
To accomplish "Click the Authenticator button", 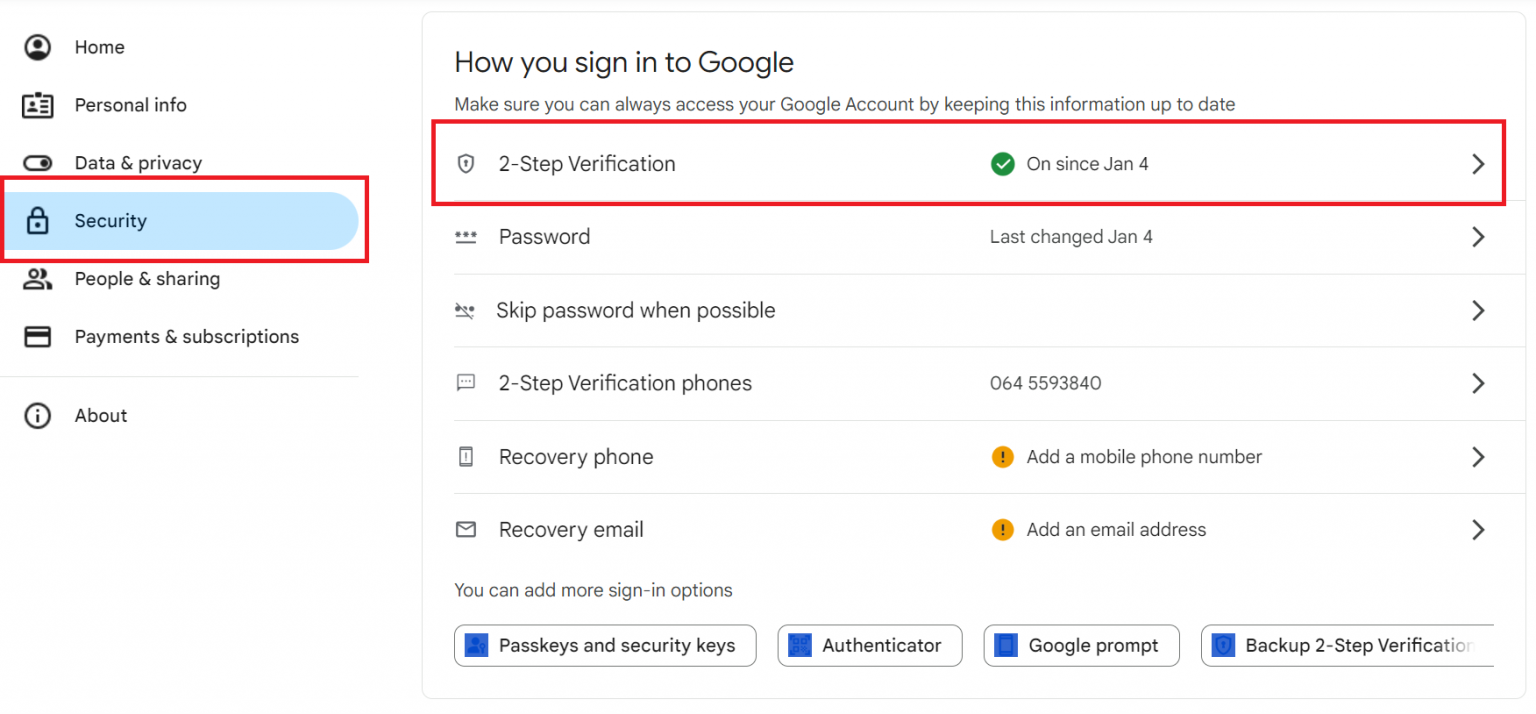I will (869, 645).
